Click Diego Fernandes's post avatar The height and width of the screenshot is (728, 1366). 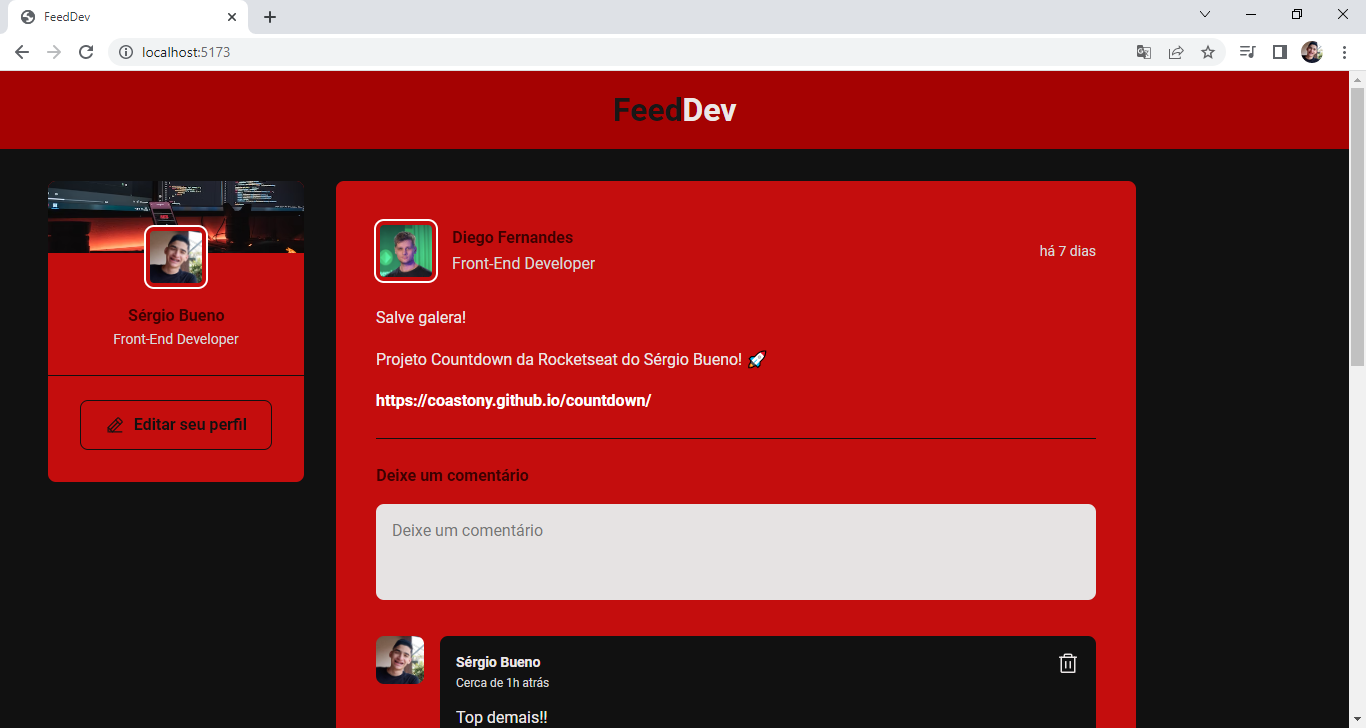[x=406, y=250]
